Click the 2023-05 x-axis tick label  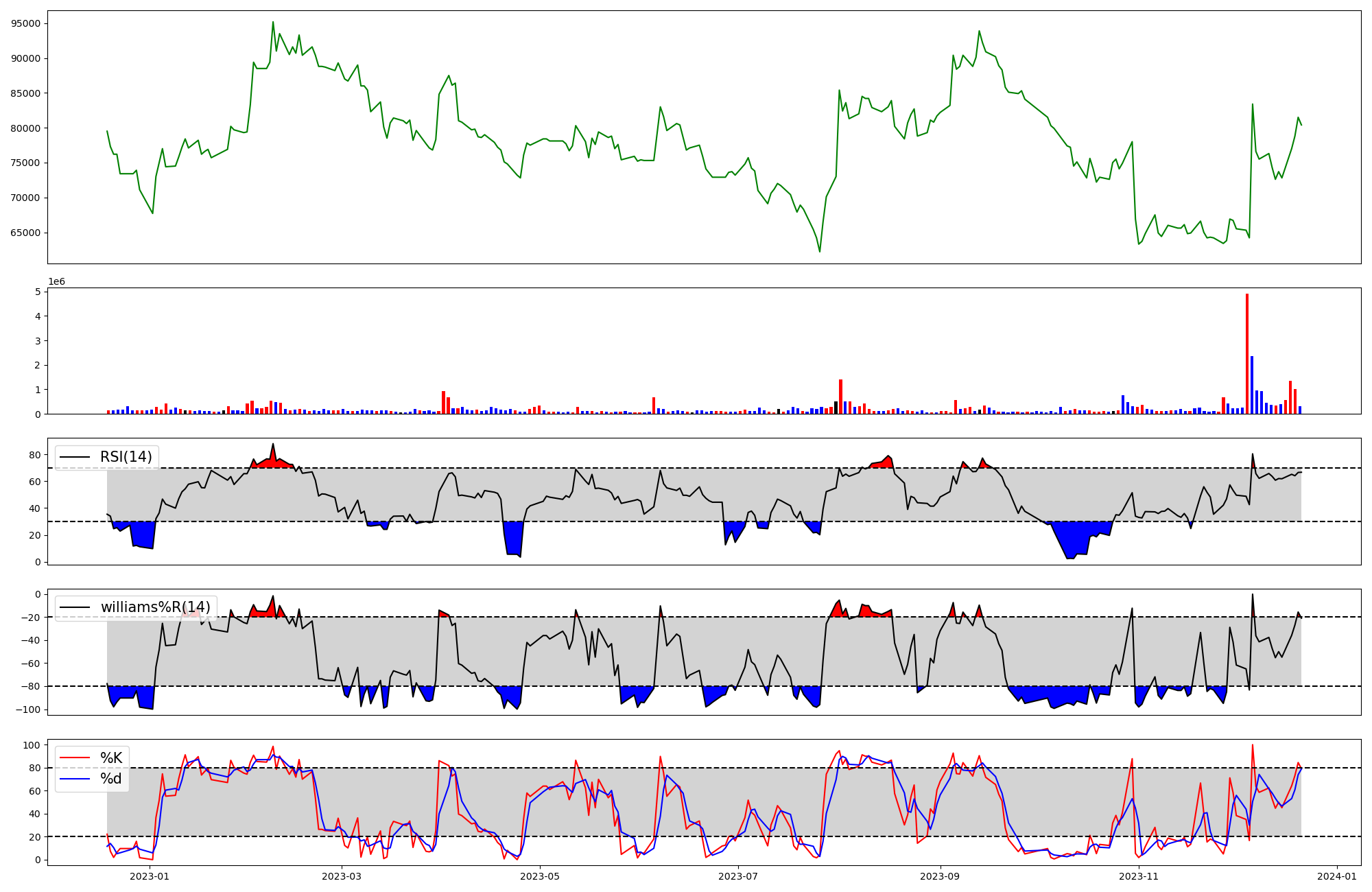[x=540, y=876]
